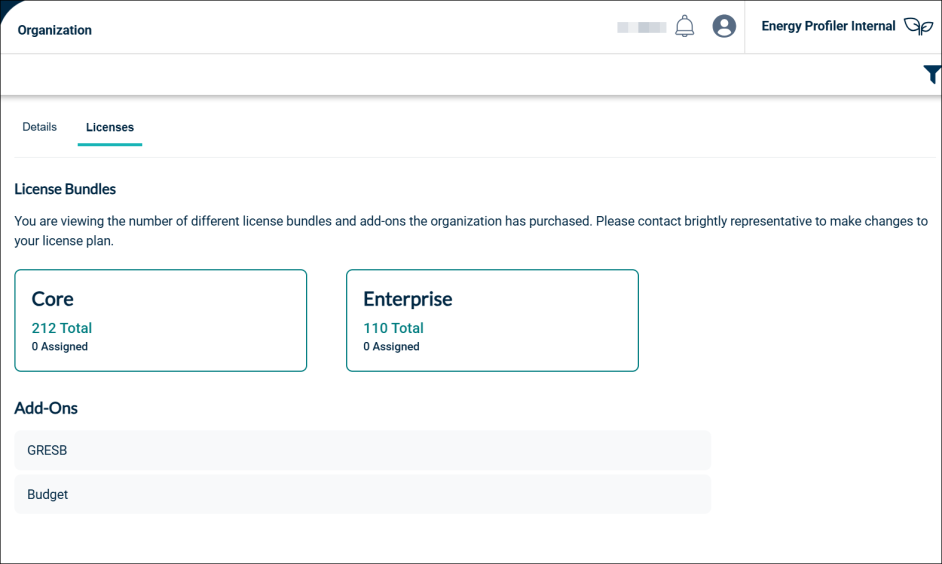942x564 pixels.
Task: Click the blurred username beside the bell
Action: (641, 27)
